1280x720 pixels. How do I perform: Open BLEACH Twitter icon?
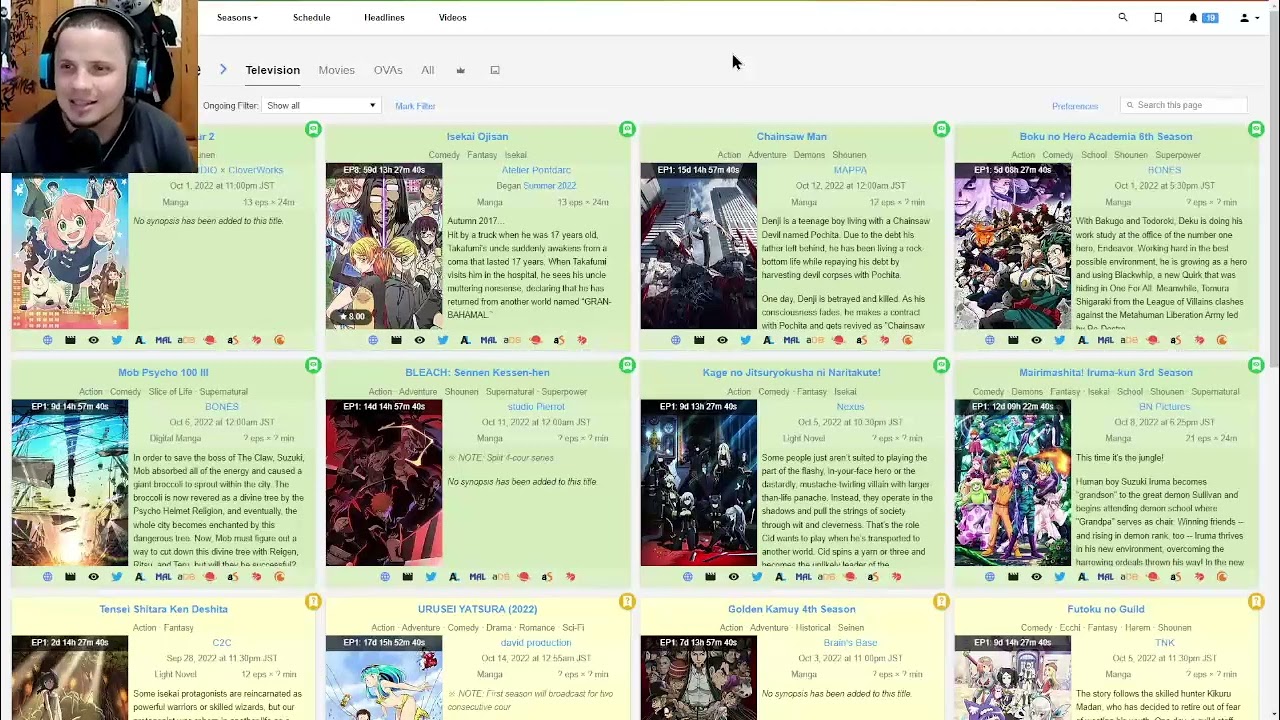(430, 576)
